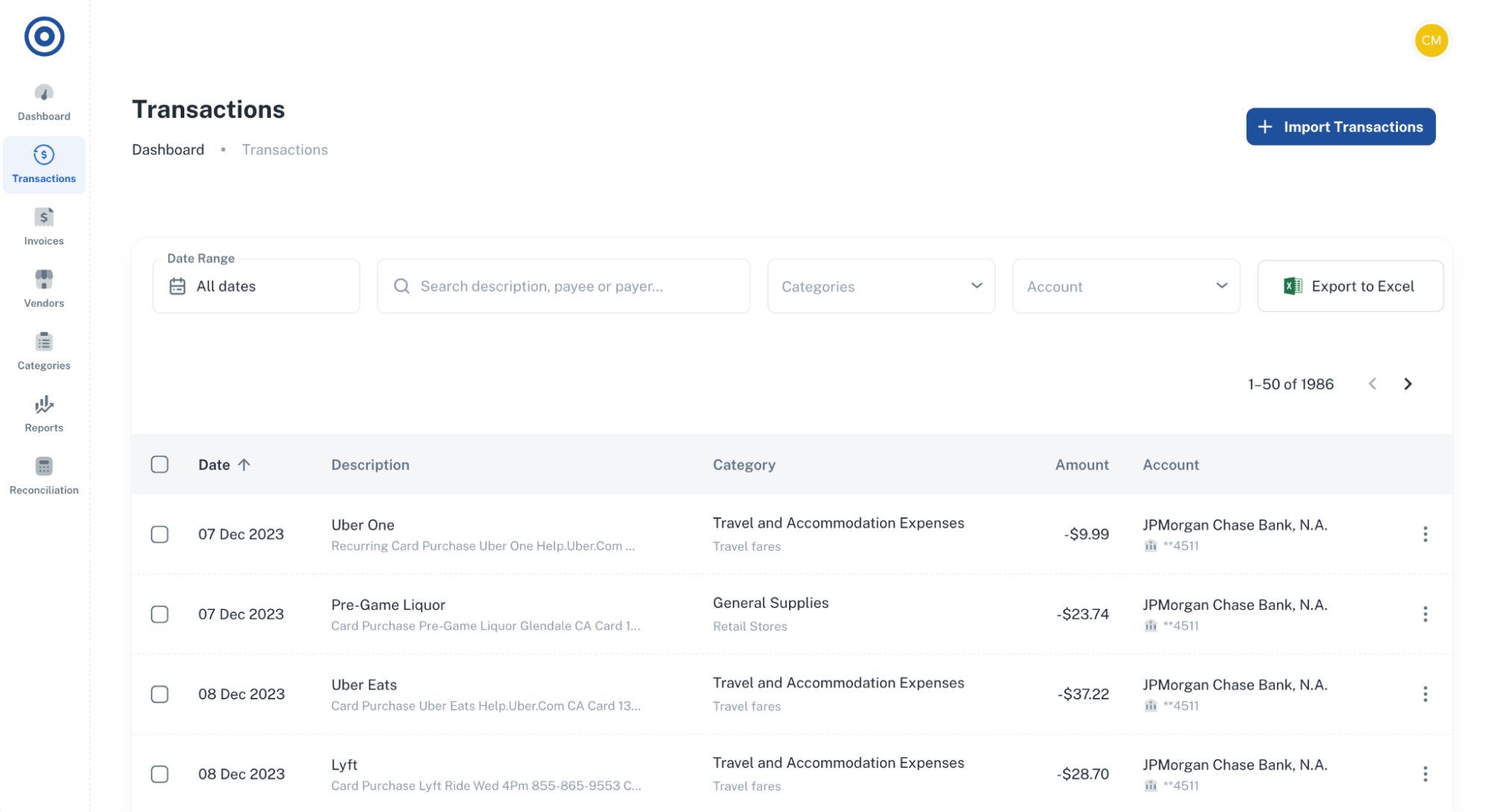Open Uber Eats transaction row actions menu
The width and height of the screenshot is (1492, 812).
coord(1426,694)
